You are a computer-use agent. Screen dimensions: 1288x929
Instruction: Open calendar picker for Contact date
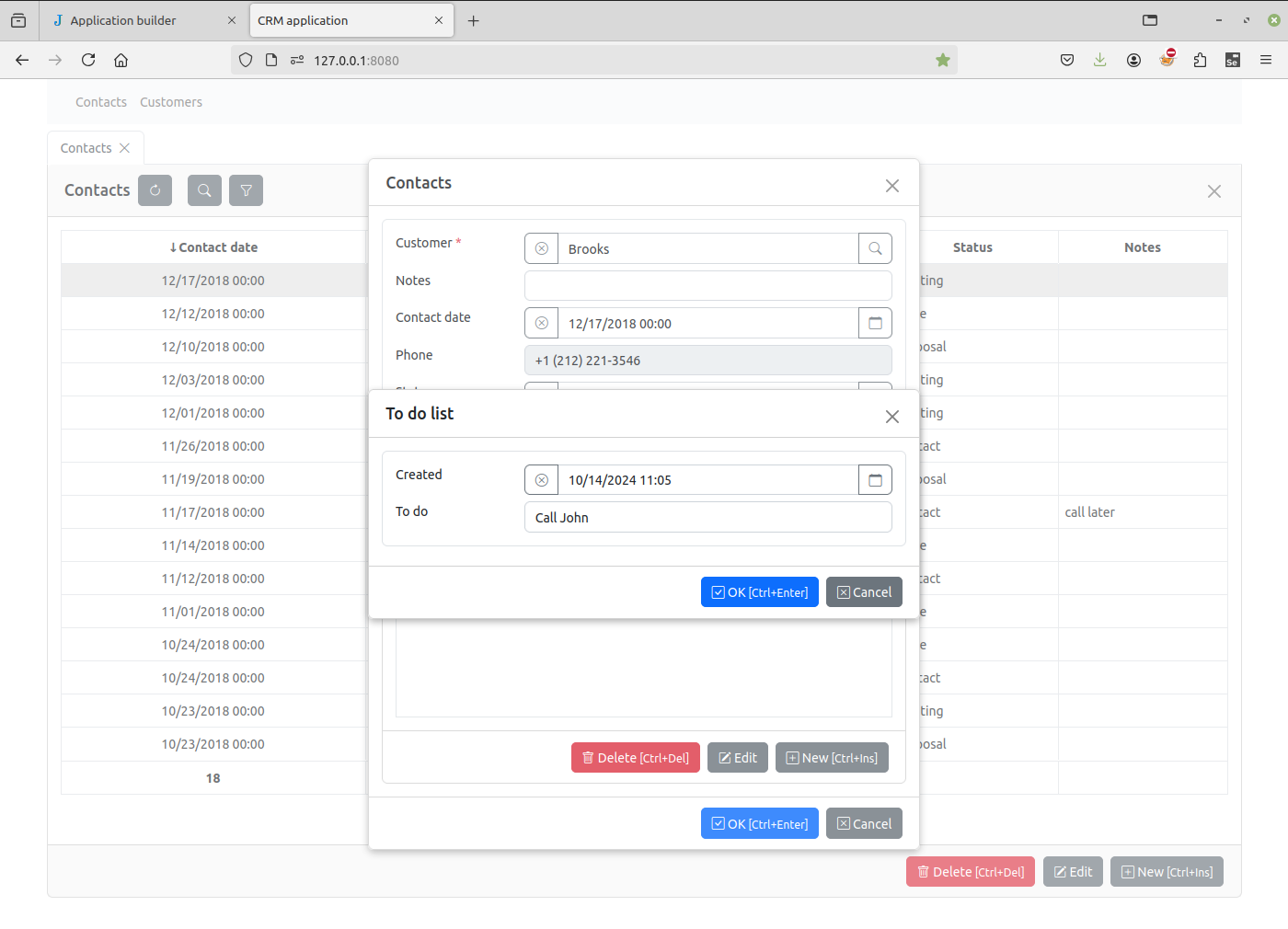coord(875,323)
